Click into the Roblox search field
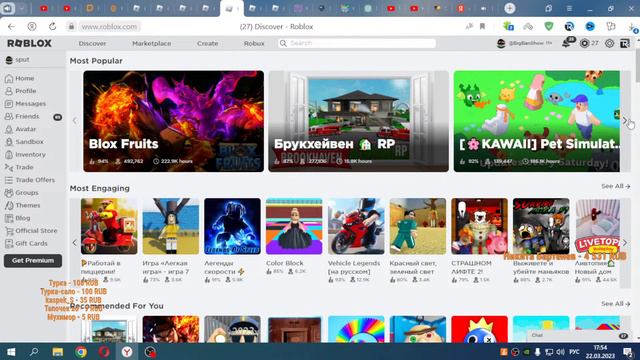Image resolution: width=640 pixels, height=360 pixels. click(357, 43)
